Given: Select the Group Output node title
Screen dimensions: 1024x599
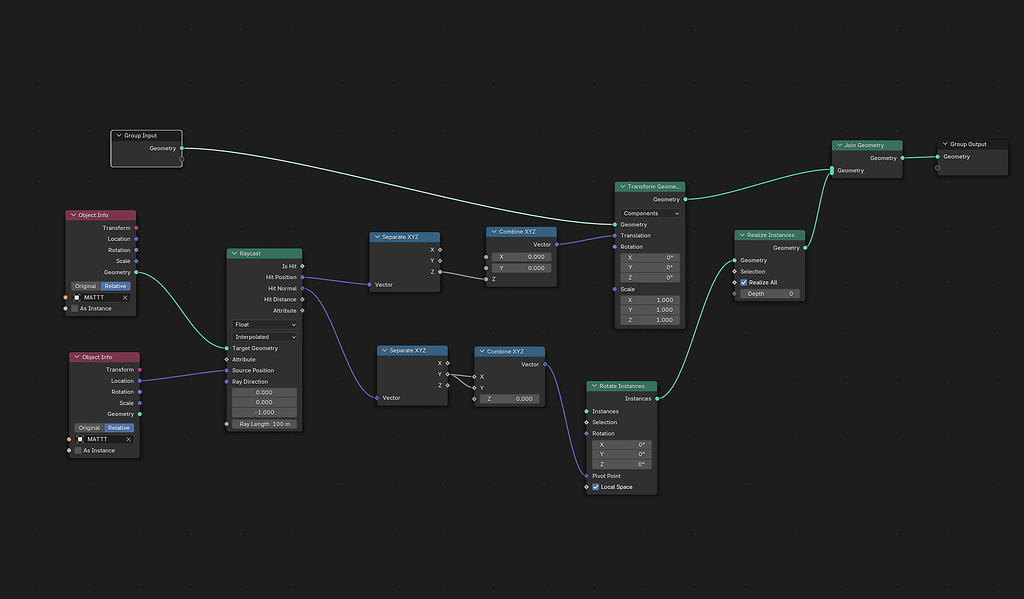Looking at the screenshot, I should 968,144.
